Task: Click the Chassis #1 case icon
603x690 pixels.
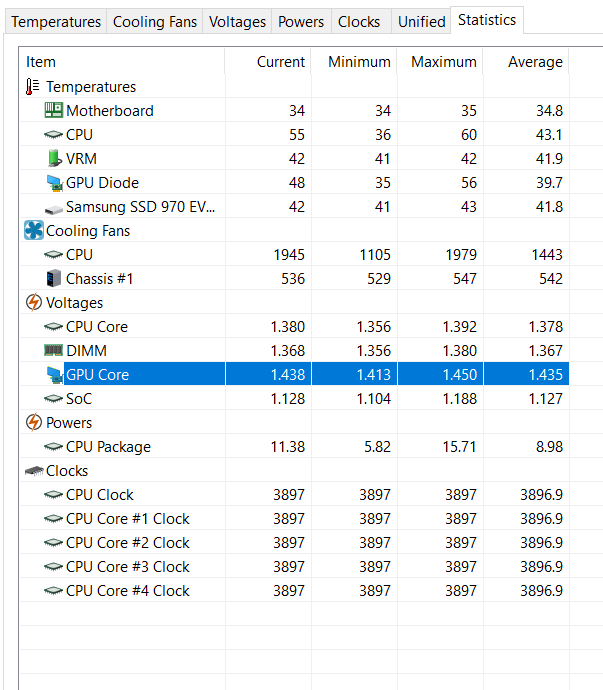Action: tap(53, 279)
